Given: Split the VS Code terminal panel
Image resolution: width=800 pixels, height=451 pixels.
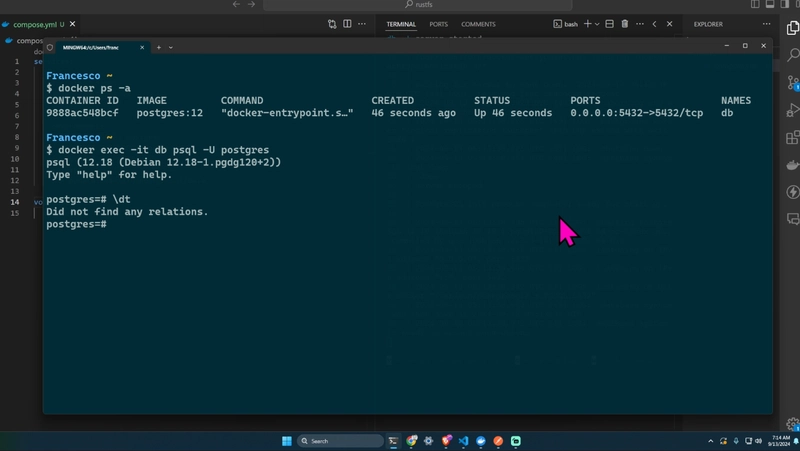Looking at the screenshot, I should pos(609,23).
